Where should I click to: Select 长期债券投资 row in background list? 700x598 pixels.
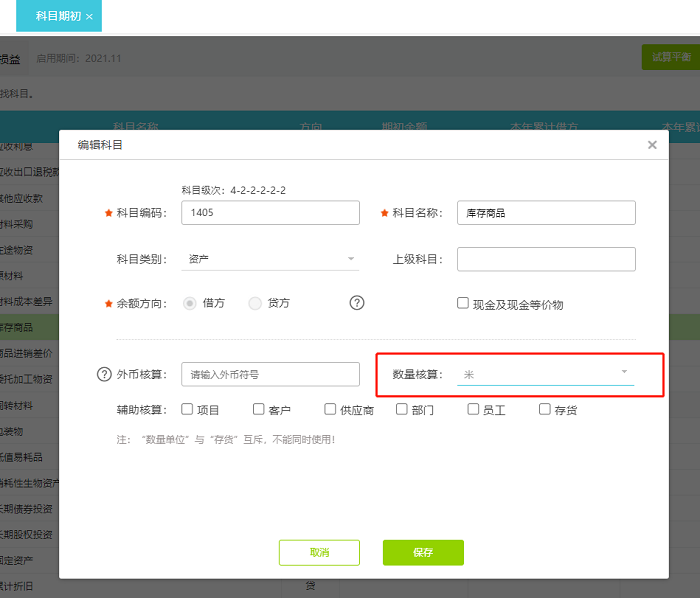(x=29, y=508)
